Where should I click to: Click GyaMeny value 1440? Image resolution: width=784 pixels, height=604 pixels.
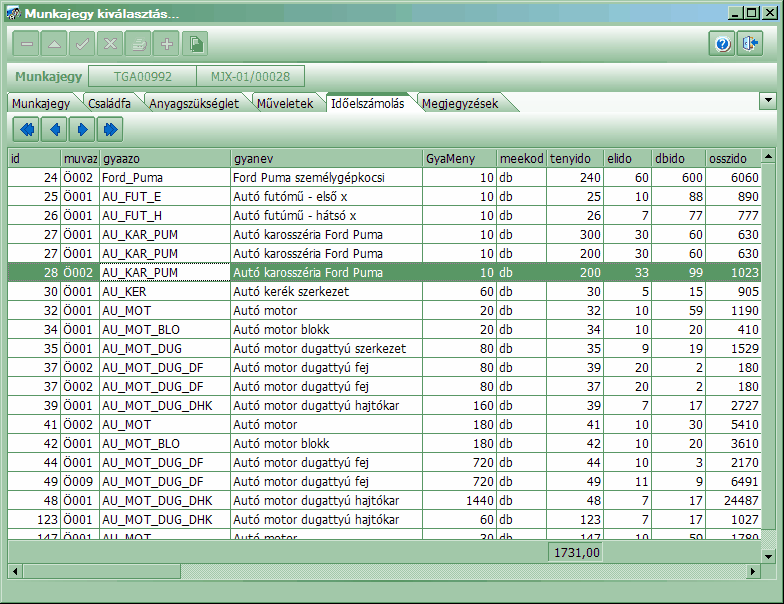pyautogui.click(x=460, y=500)
